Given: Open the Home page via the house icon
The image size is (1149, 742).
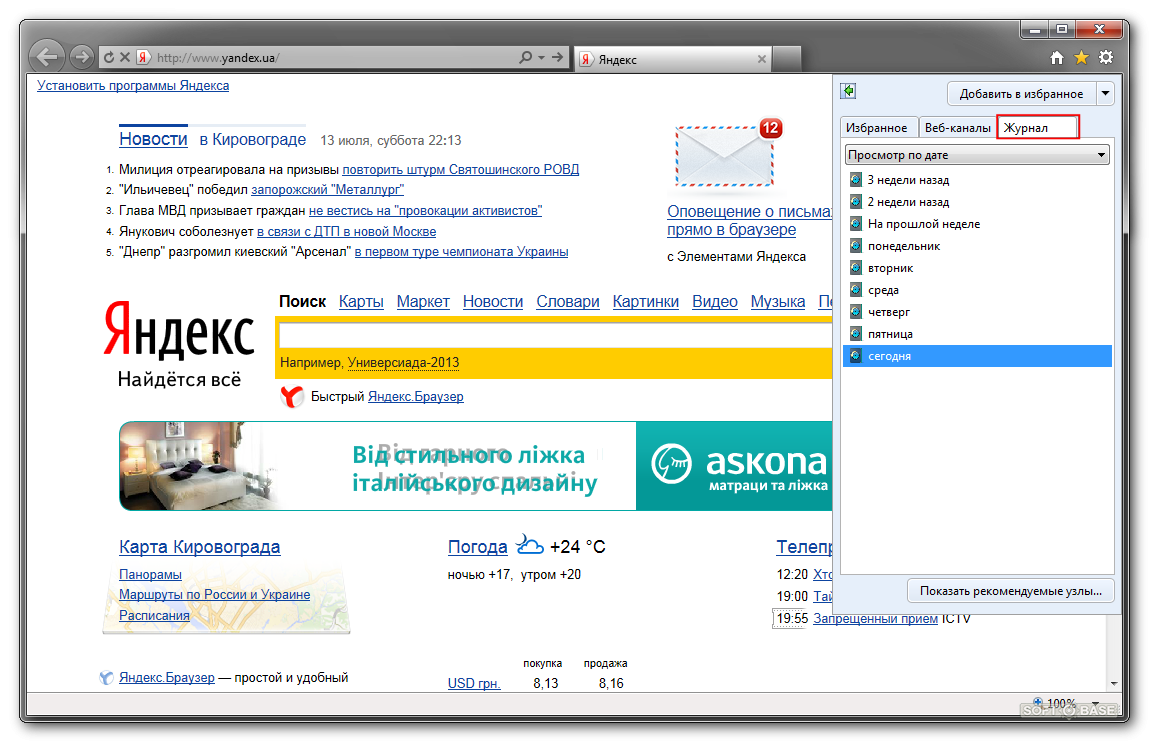Looking at the screenshot, I should coord(1057,58).
